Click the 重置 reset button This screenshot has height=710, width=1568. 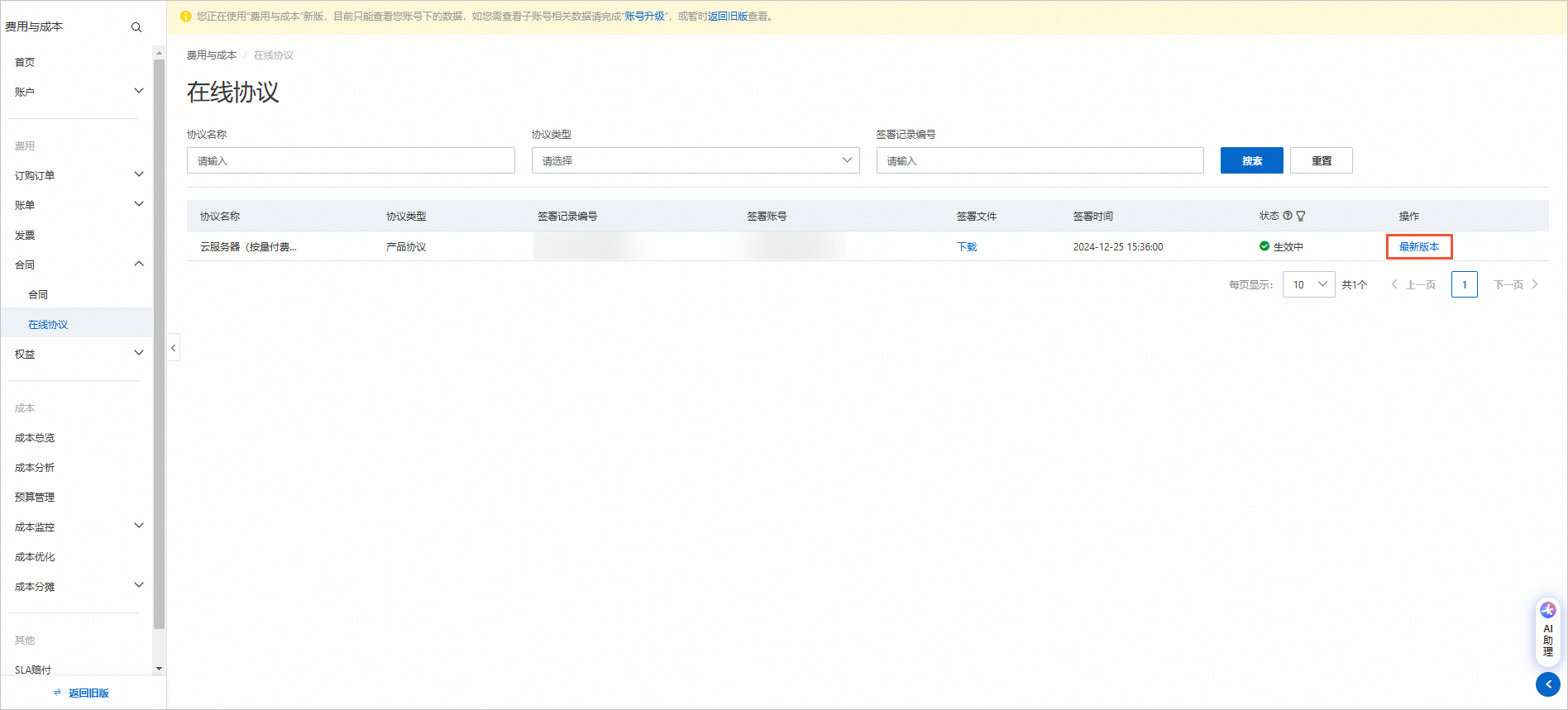click(1321, 160)
